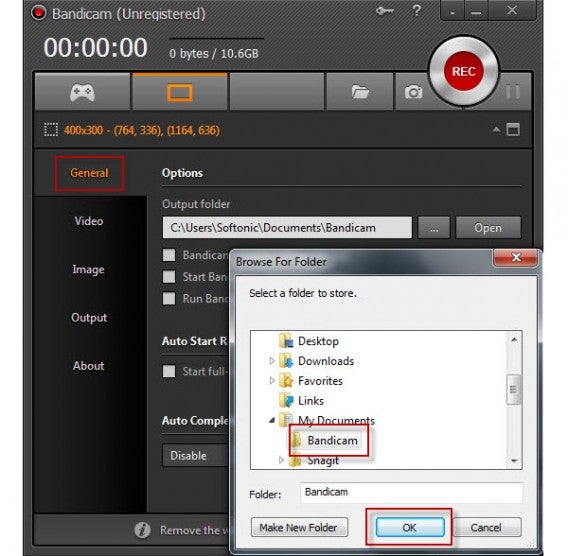The height and width of the screenshot is (556, 568).
Task: Switch to game recording mode gamepad icon
Action: tap(83, 92)
